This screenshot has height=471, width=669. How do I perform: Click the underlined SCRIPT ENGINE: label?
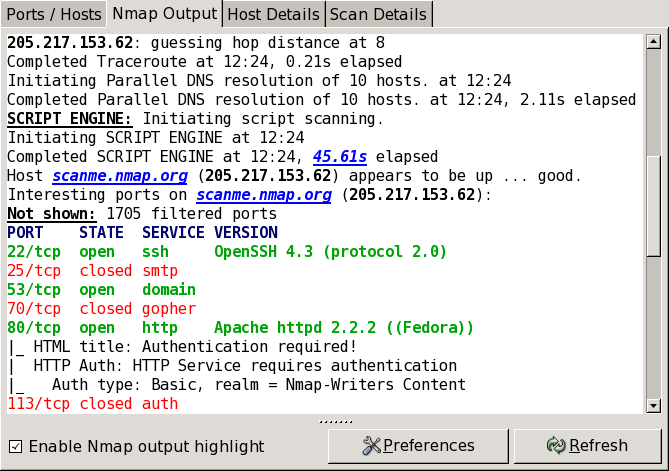point(69,119)
